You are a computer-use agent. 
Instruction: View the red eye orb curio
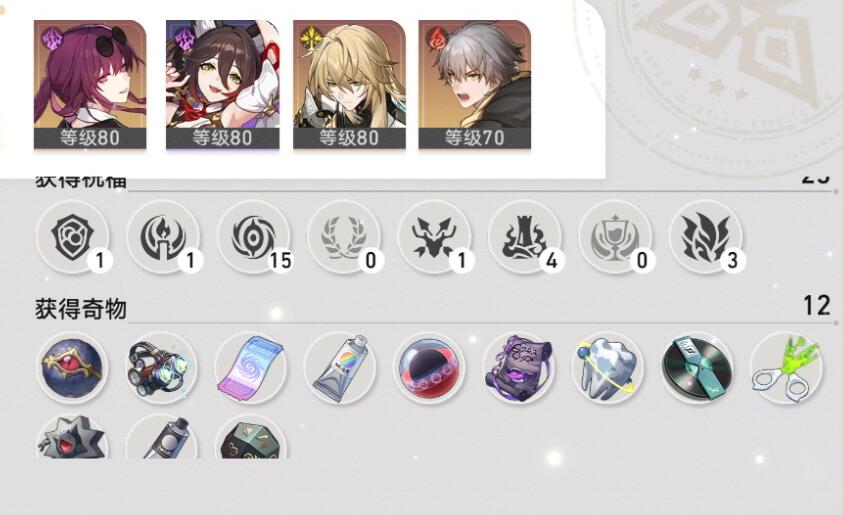tap(73, 368)
